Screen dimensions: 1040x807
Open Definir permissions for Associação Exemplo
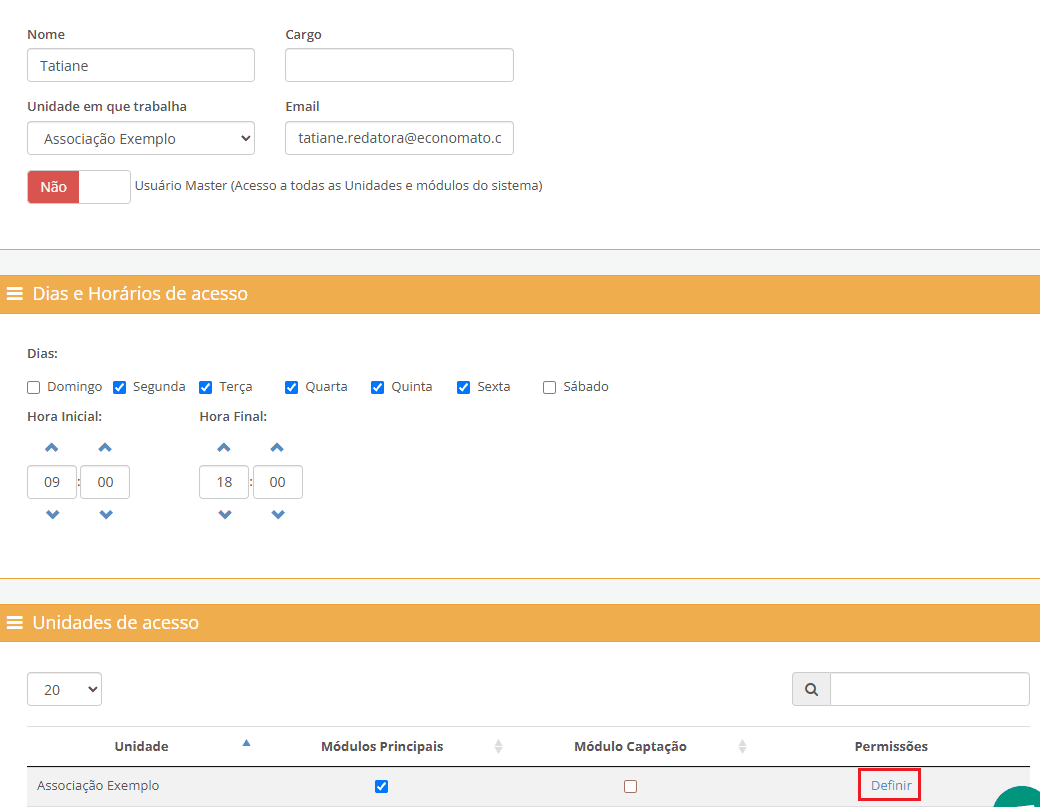point(890,785)
